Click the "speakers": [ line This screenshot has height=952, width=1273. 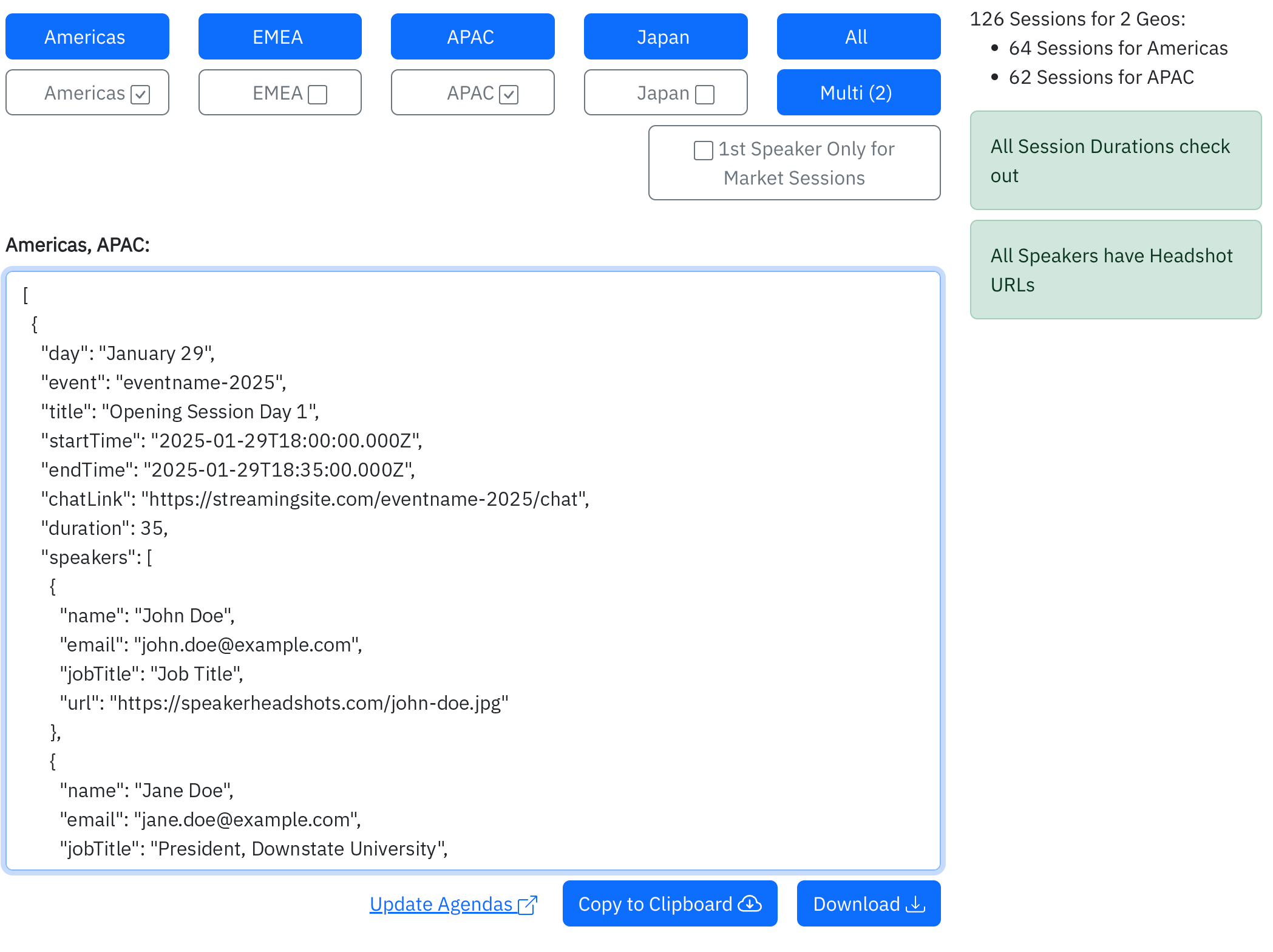97,557
